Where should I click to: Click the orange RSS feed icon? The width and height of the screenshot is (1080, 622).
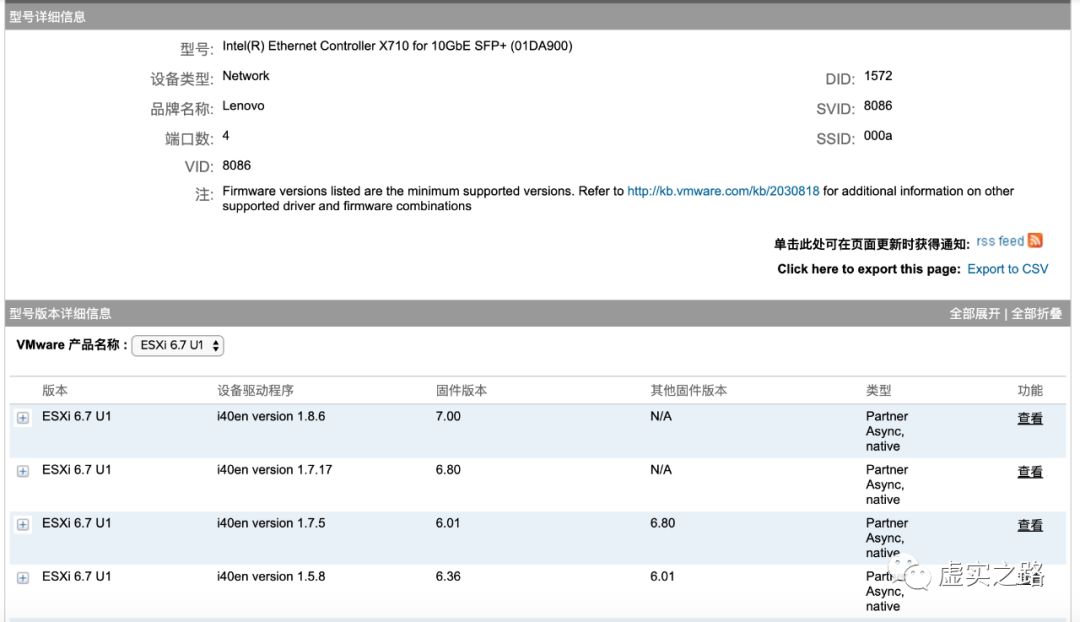click(x=1035, y=240)
